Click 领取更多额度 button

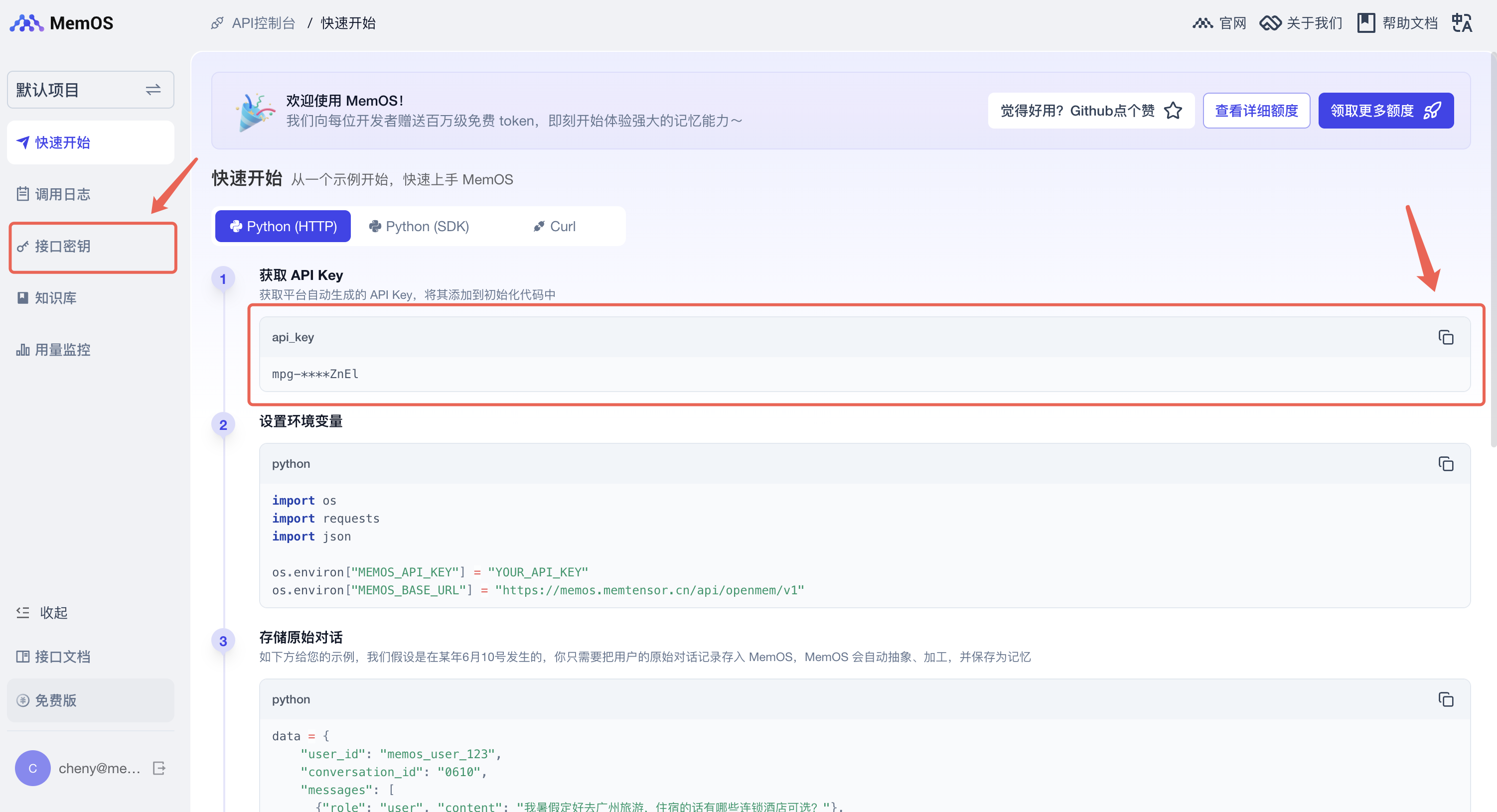click(1385, 111)
